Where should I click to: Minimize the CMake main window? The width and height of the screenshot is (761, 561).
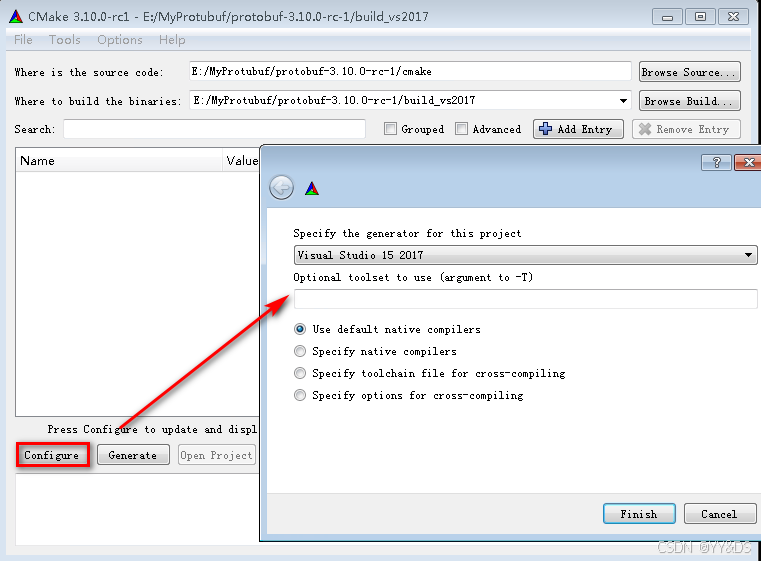[x=667, y=17]
